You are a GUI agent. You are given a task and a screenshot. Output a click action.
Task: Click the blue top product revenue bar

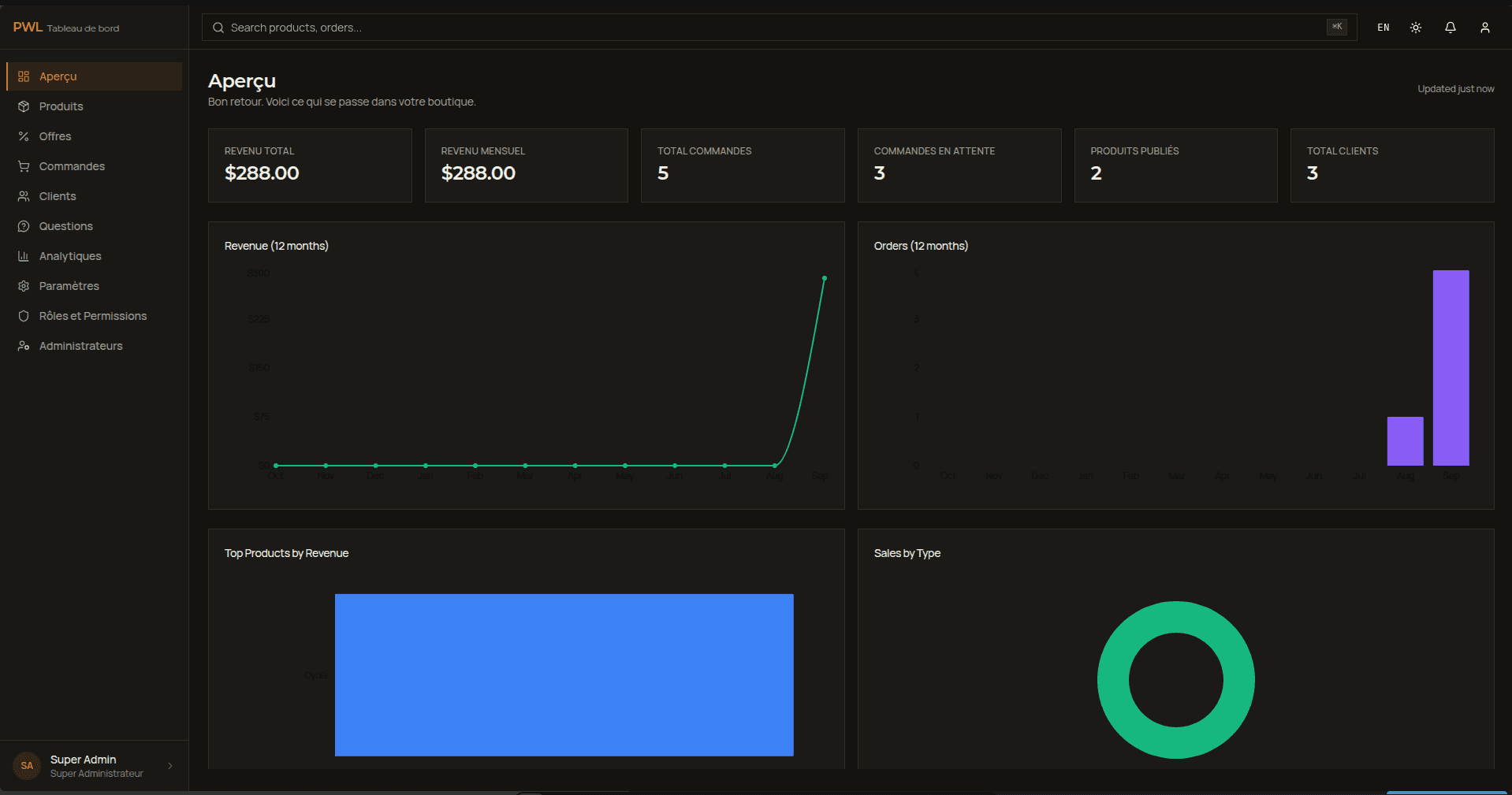[564, 675]
